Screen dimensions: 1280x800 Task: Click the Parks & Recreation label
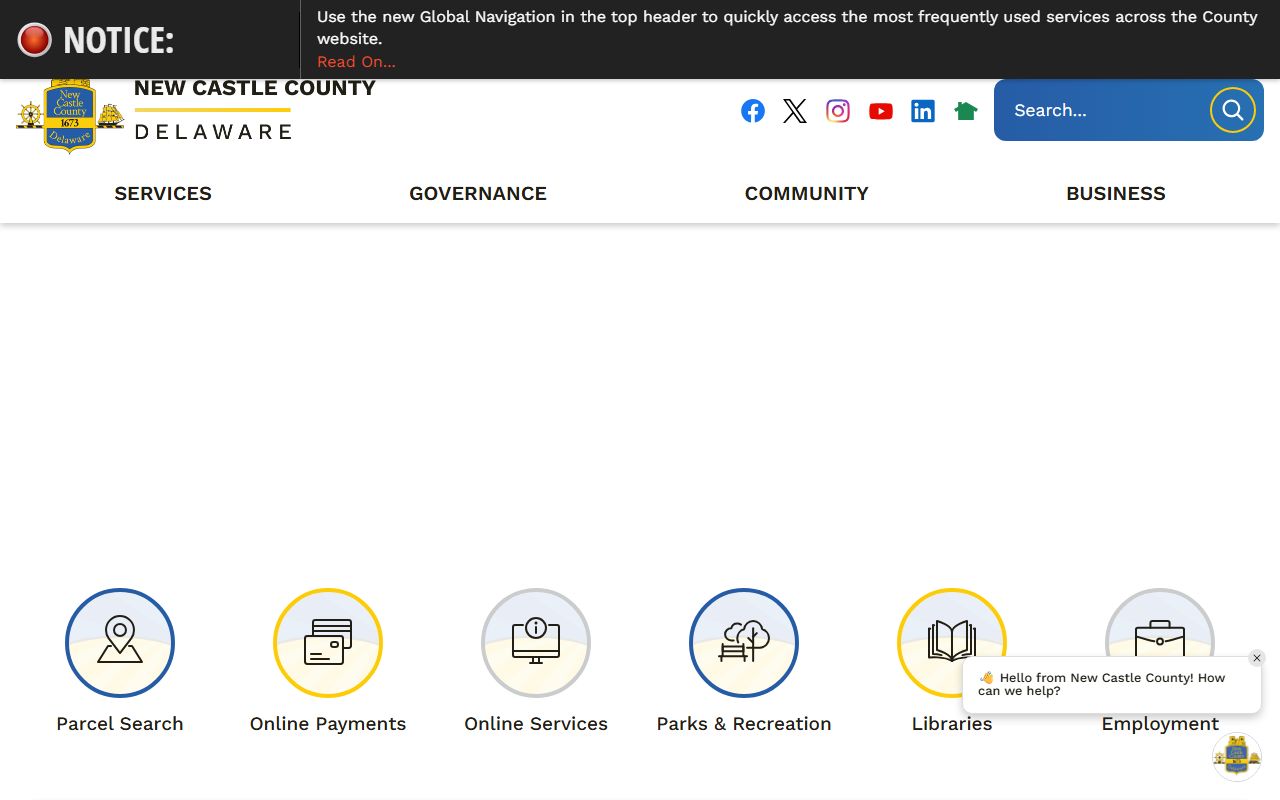point(744,724)
